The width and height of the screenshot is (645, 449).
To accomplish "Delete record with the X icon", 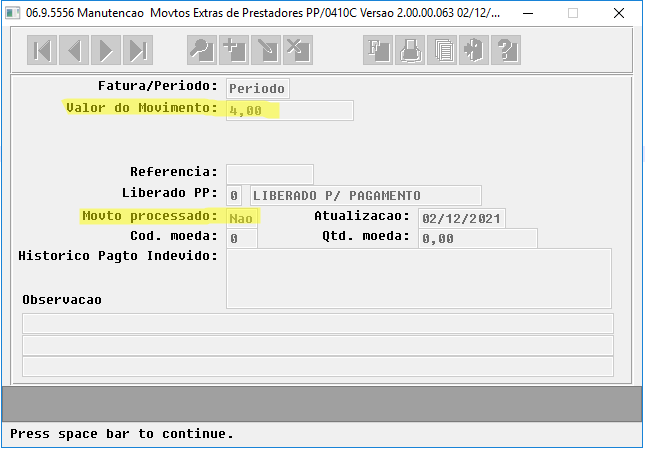I will click(298, 50).
